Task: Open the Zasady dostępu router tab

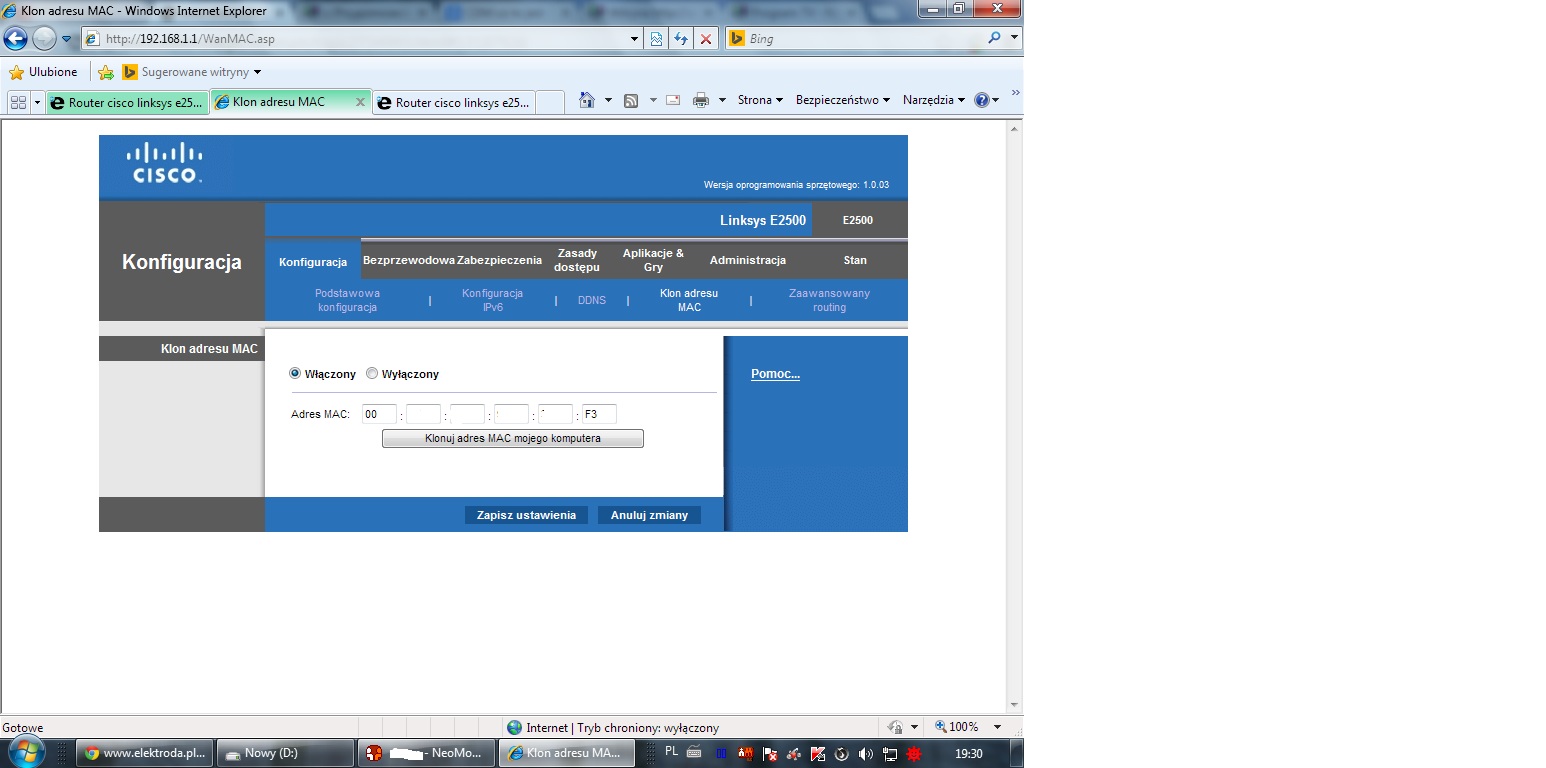Action: point(577,260)
